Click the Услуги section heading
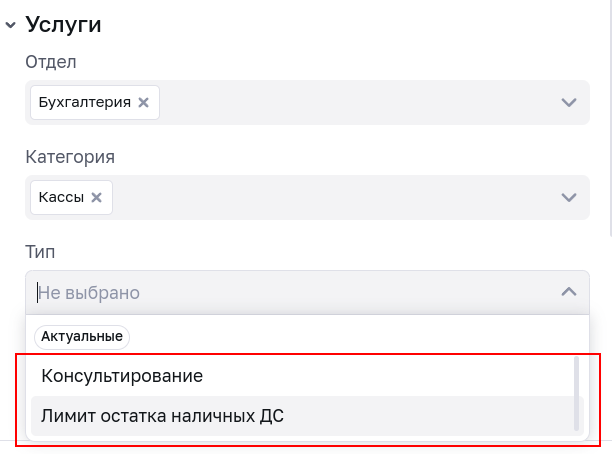The height and width of the screenshot is (454, 612). point(64,25)
